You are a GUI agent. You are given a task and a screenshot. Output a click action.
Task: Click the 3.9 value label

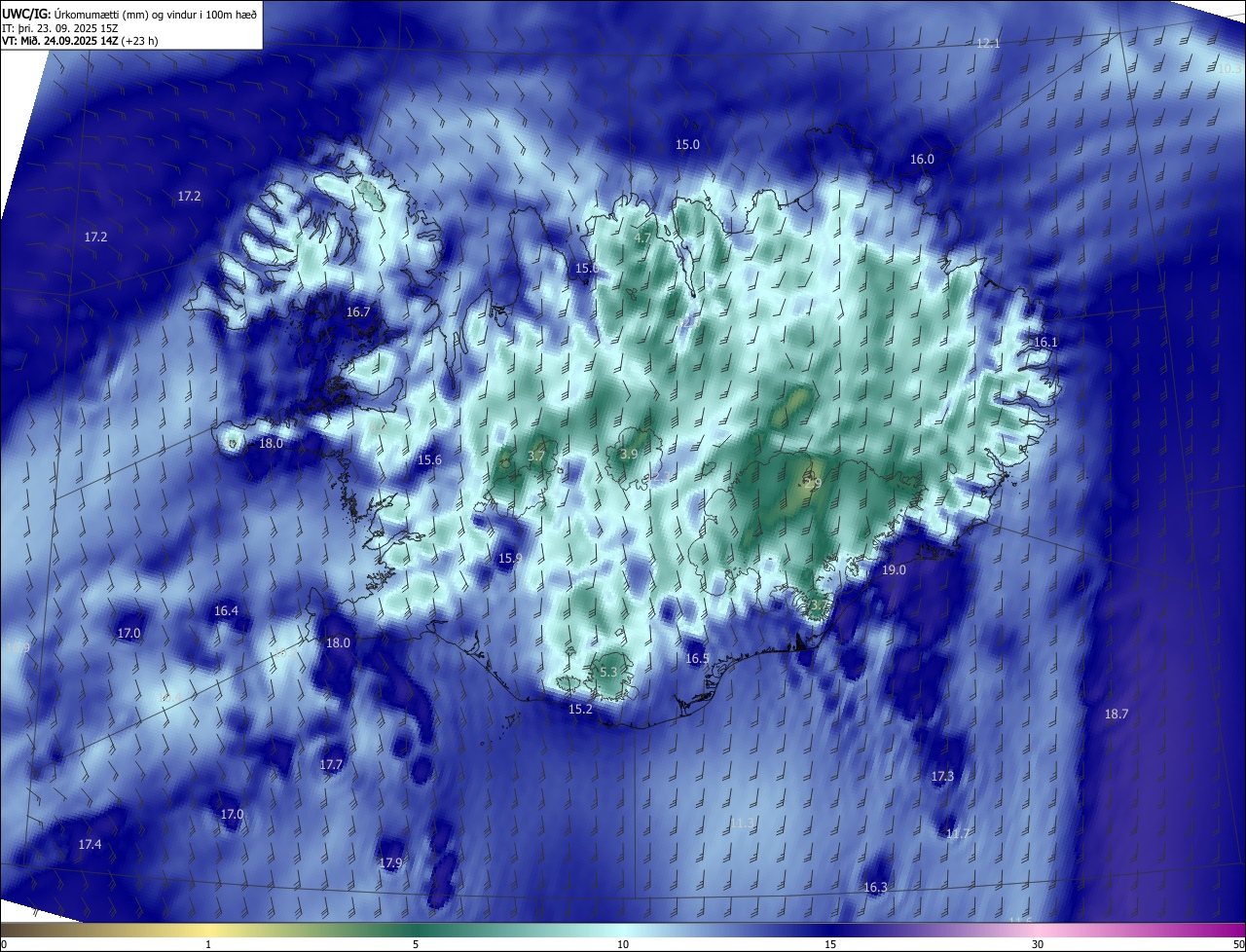click(629, 454)
